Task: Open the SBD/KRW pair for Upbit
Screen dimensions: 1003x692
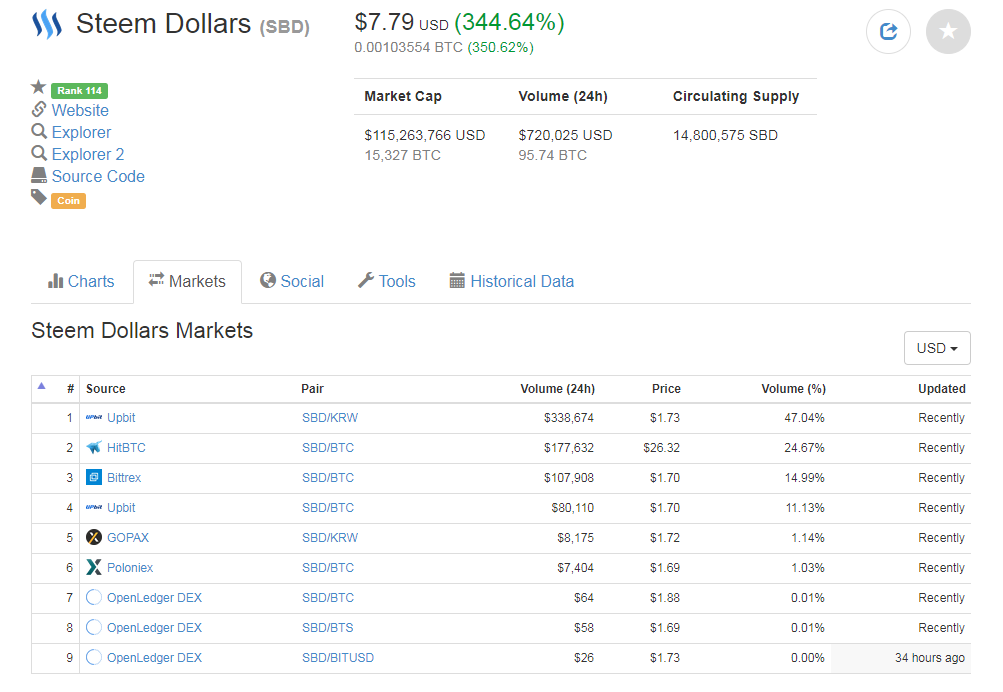Action: pos(330,418)
